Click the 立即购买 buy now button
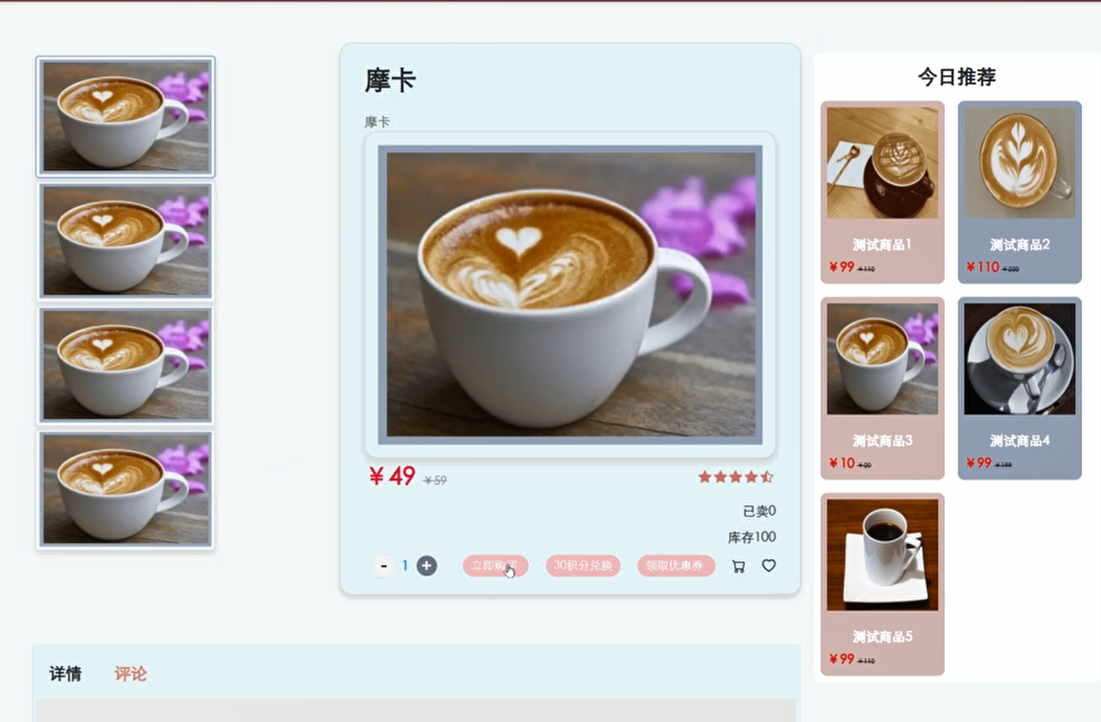 495,565
